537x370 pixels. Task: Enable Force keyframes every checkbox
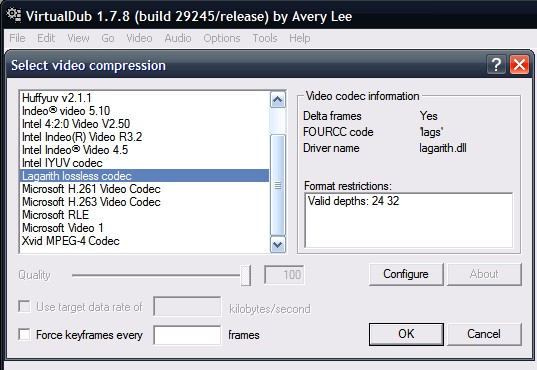tap(24, 334)
